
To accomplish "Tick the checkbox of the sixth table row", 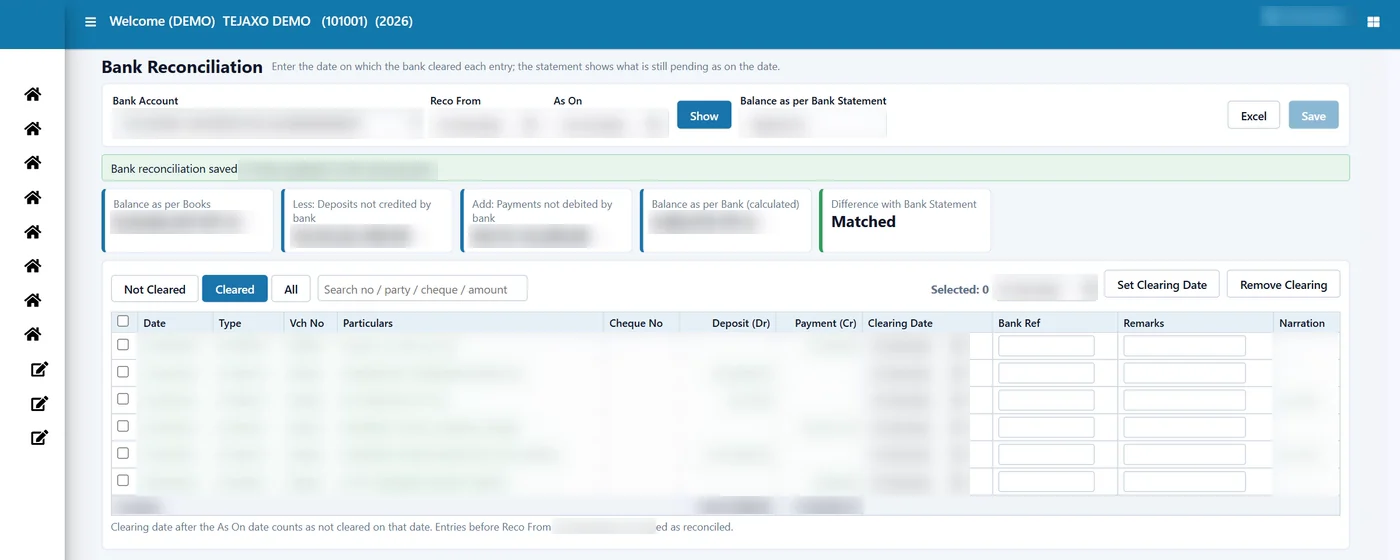I will [123, 480].
